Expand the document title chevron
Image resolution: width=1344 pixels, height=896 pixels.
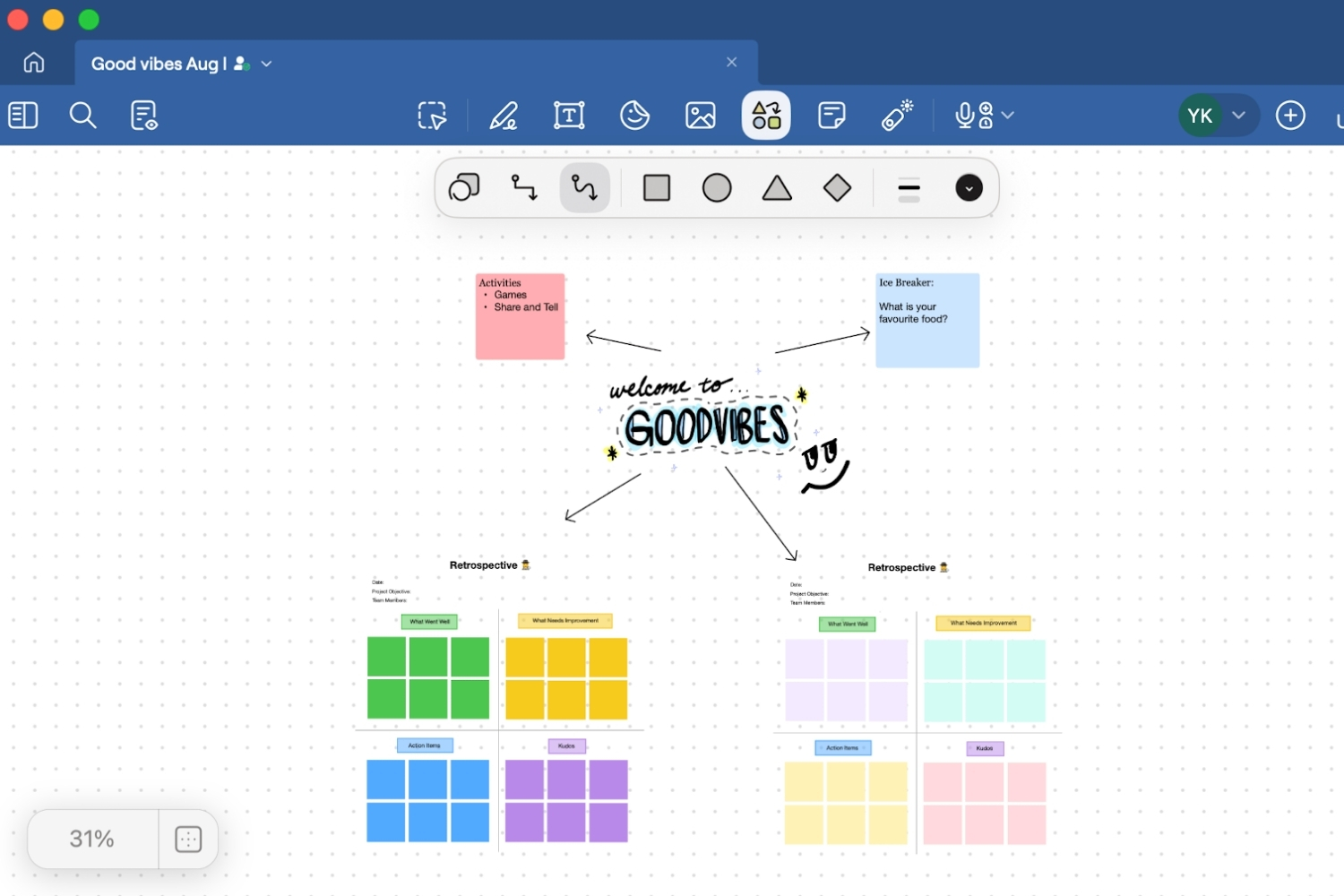[x=266, y=64]
